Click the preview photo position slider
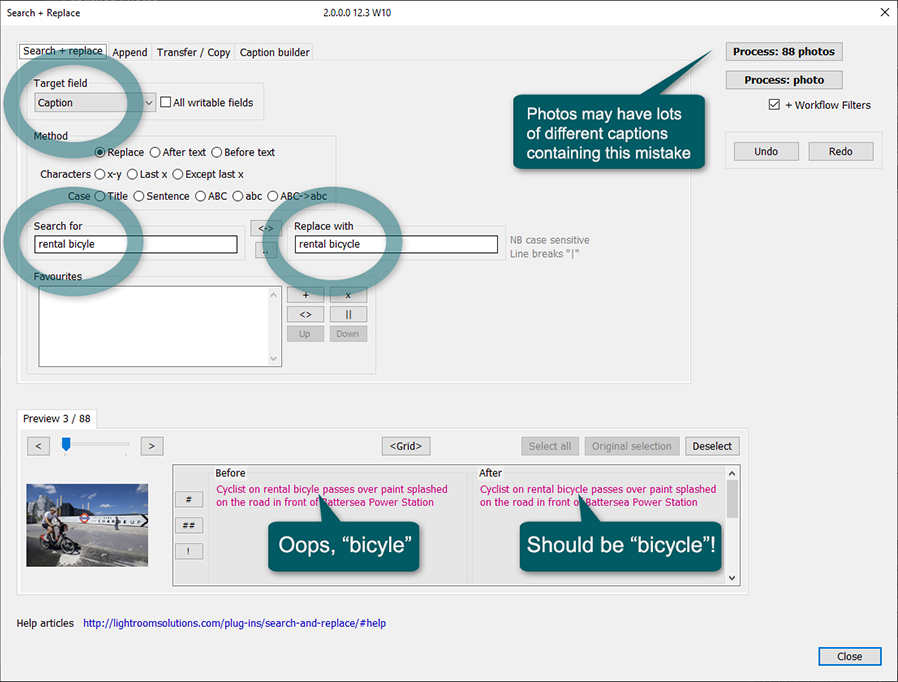Image resolution: width=898 pixels, height=682 pixels. 66,445
